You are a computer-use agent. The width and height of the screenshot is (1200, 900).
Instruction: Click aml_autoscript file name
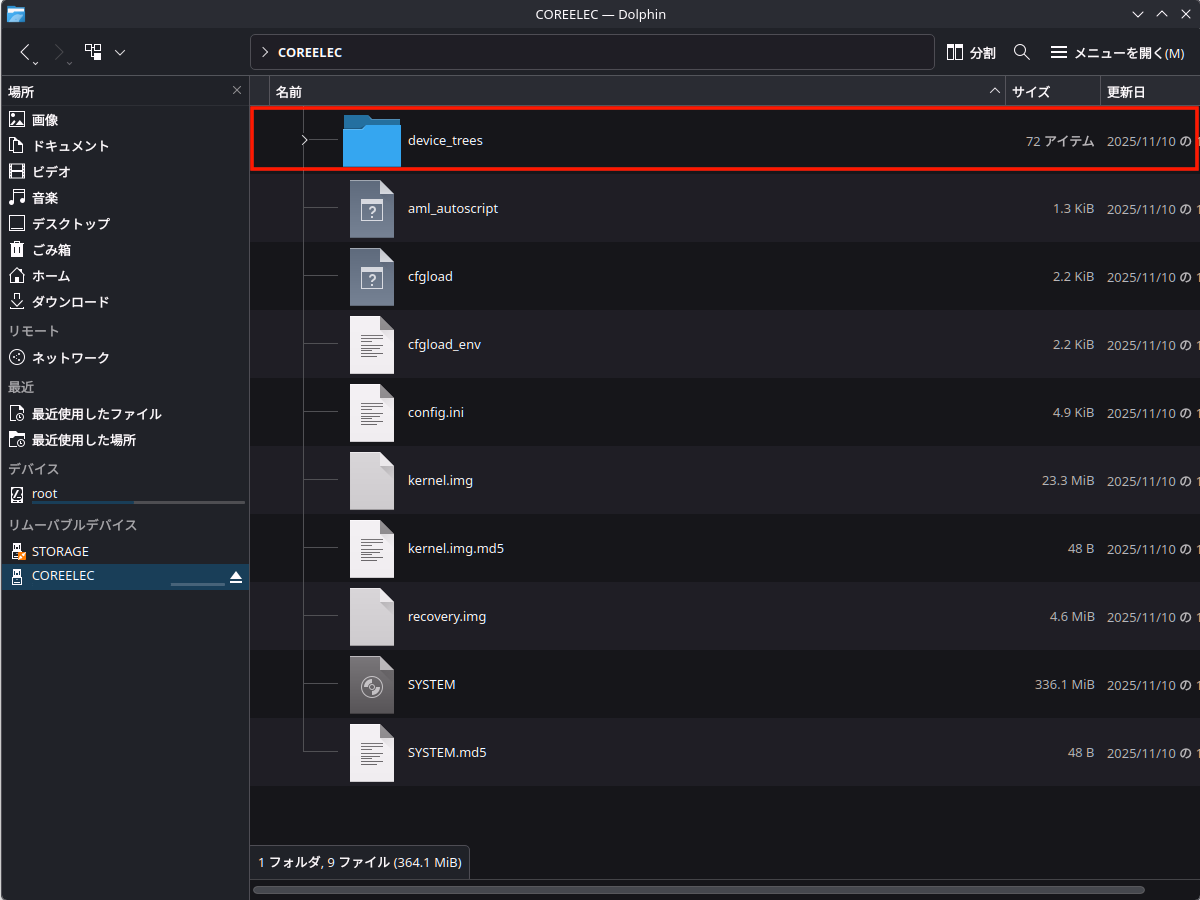(453, 209)
